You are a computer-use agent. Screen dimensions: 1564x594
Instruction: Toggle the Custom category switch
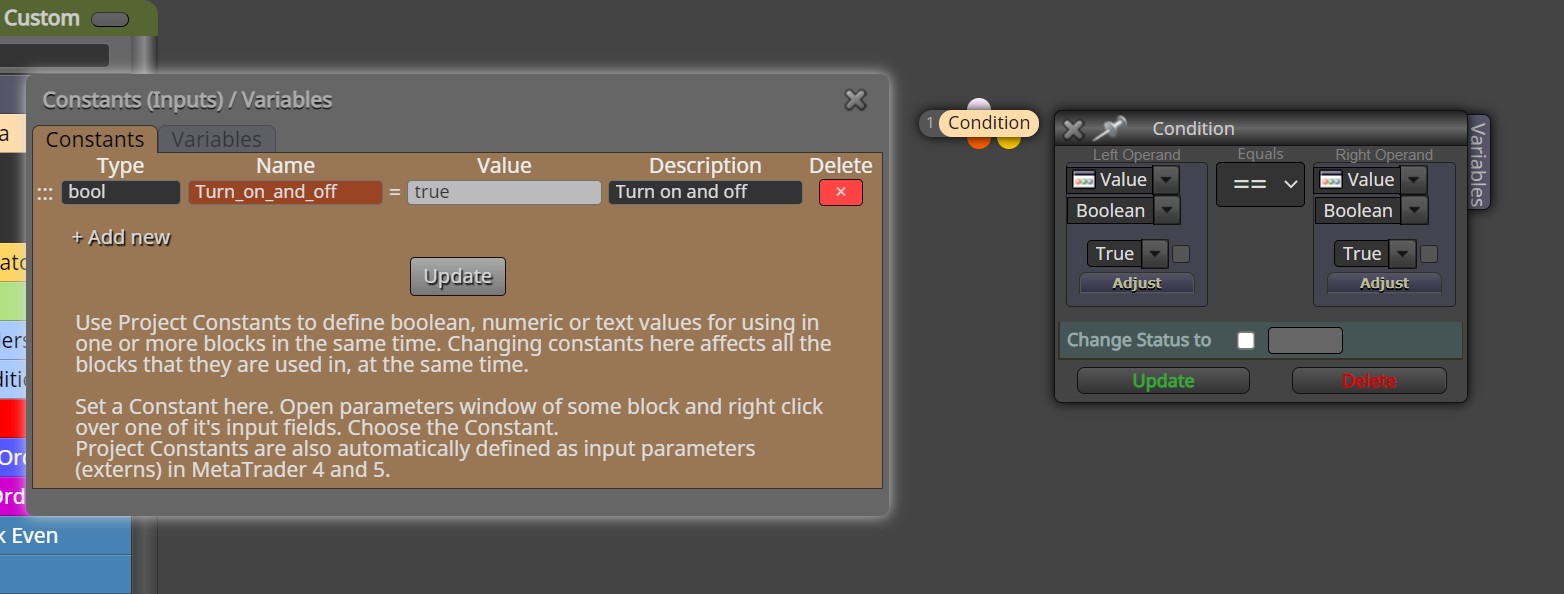[109, 19]
